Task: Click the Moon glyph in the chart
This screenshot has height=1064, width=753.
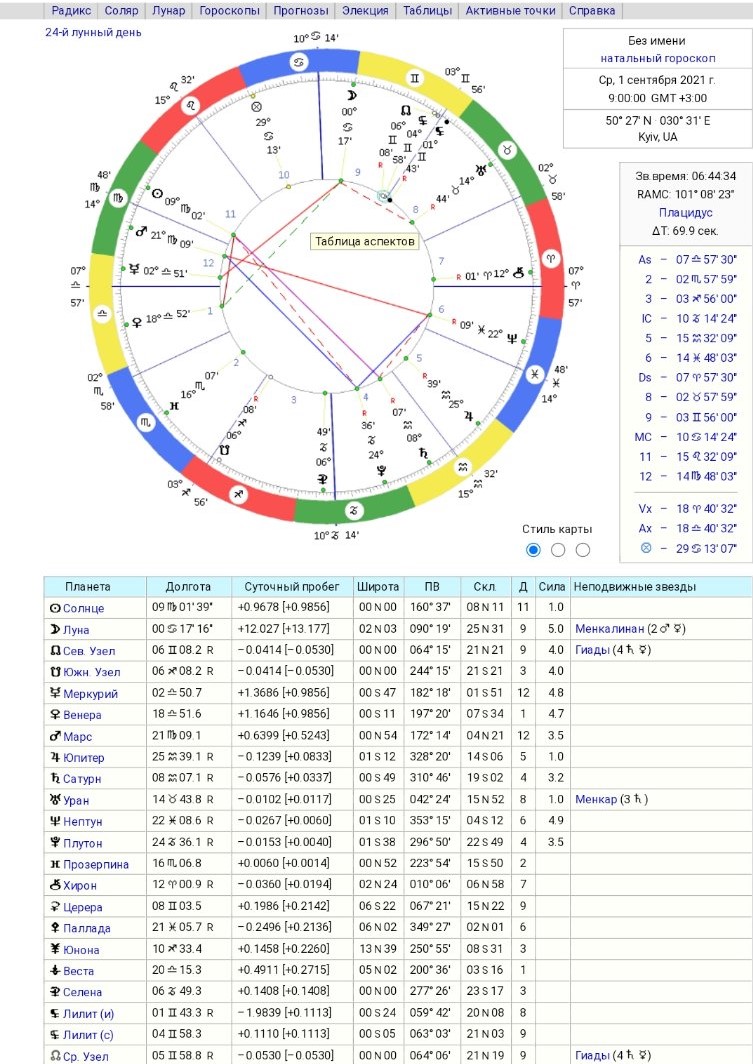Action: pyautogui.click(x=352, y=96)
